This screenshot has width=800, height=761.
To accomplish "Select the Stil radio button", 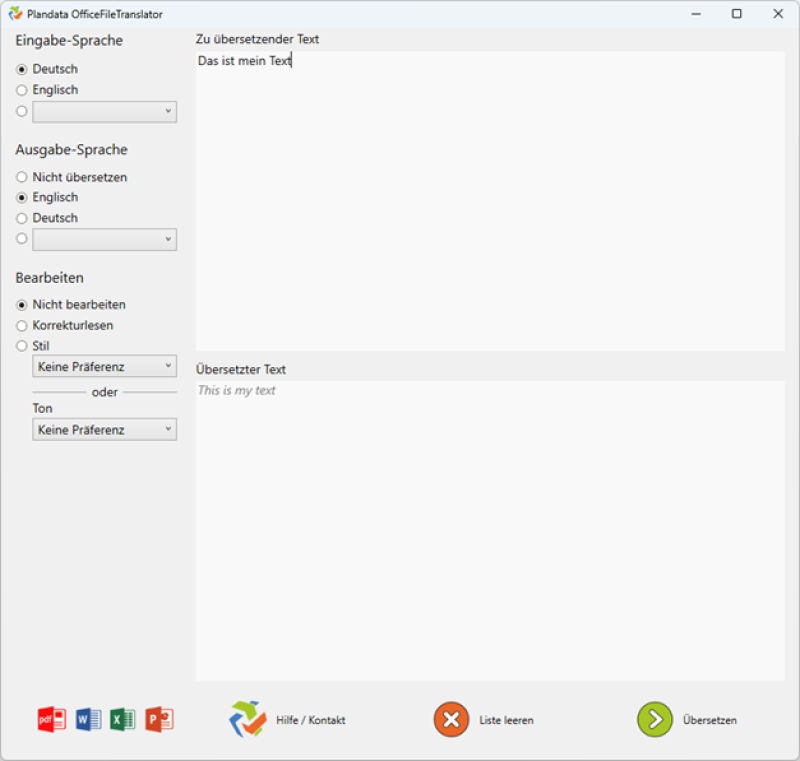I will click(22, 346).
